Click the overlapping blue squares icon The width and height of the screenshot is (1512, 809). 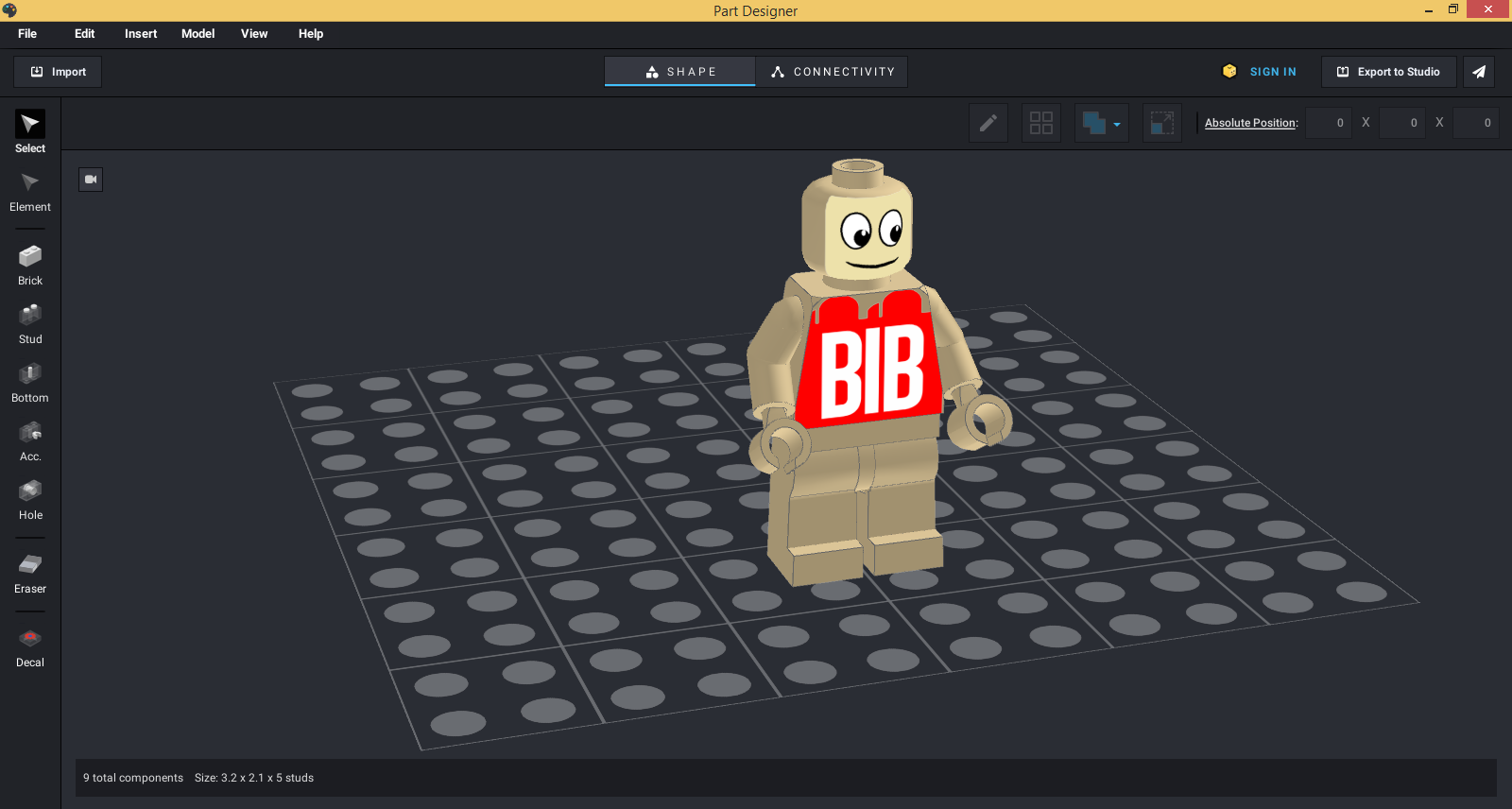coord(1094,123)
